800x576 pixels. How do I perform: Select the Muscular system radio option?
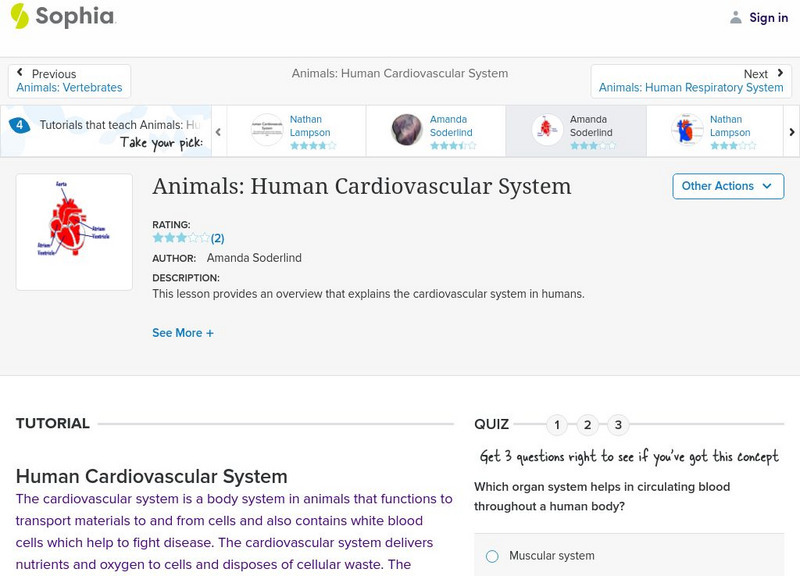(x=492, y=556)
